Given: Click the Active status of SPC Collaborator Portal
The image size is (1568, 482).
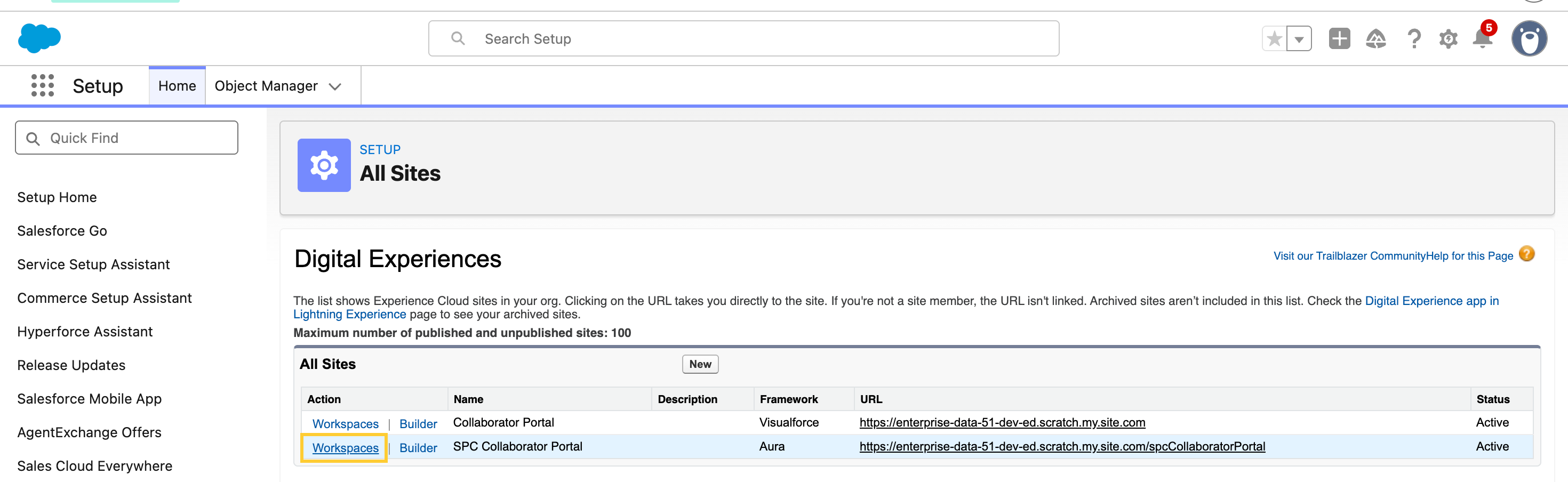Looking at the screenshot, I should (1492, 446).
